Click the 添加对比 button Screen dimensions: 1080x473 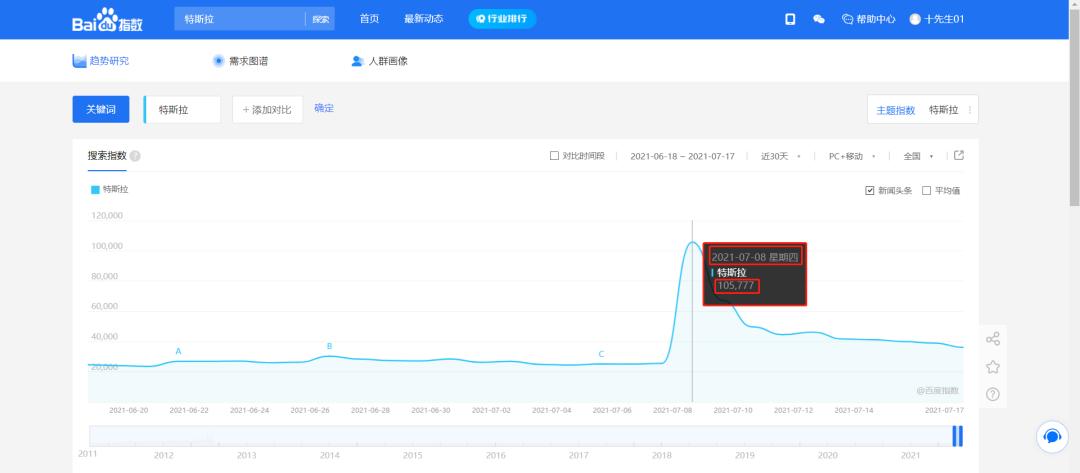coord(267,109)
